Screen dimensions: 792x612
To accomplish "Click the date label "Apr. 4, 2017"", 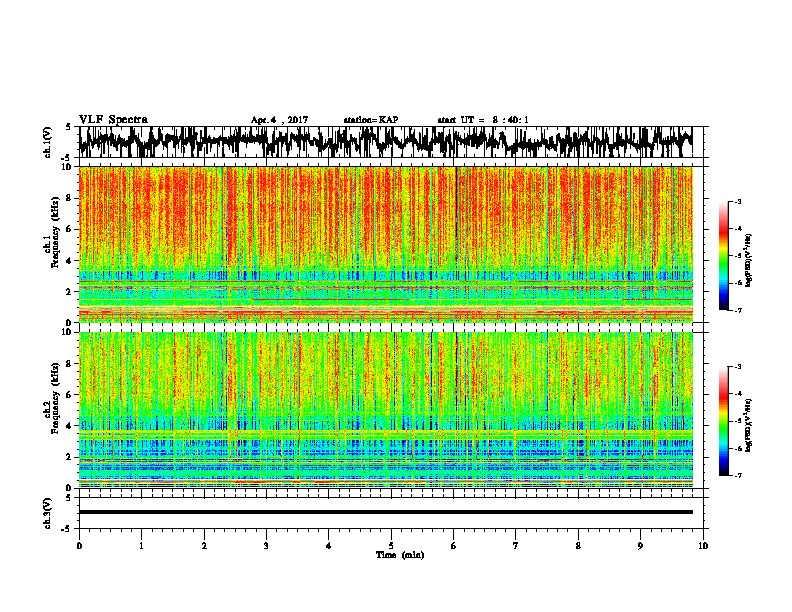I will pyautogui.click(x=279, y=120).
